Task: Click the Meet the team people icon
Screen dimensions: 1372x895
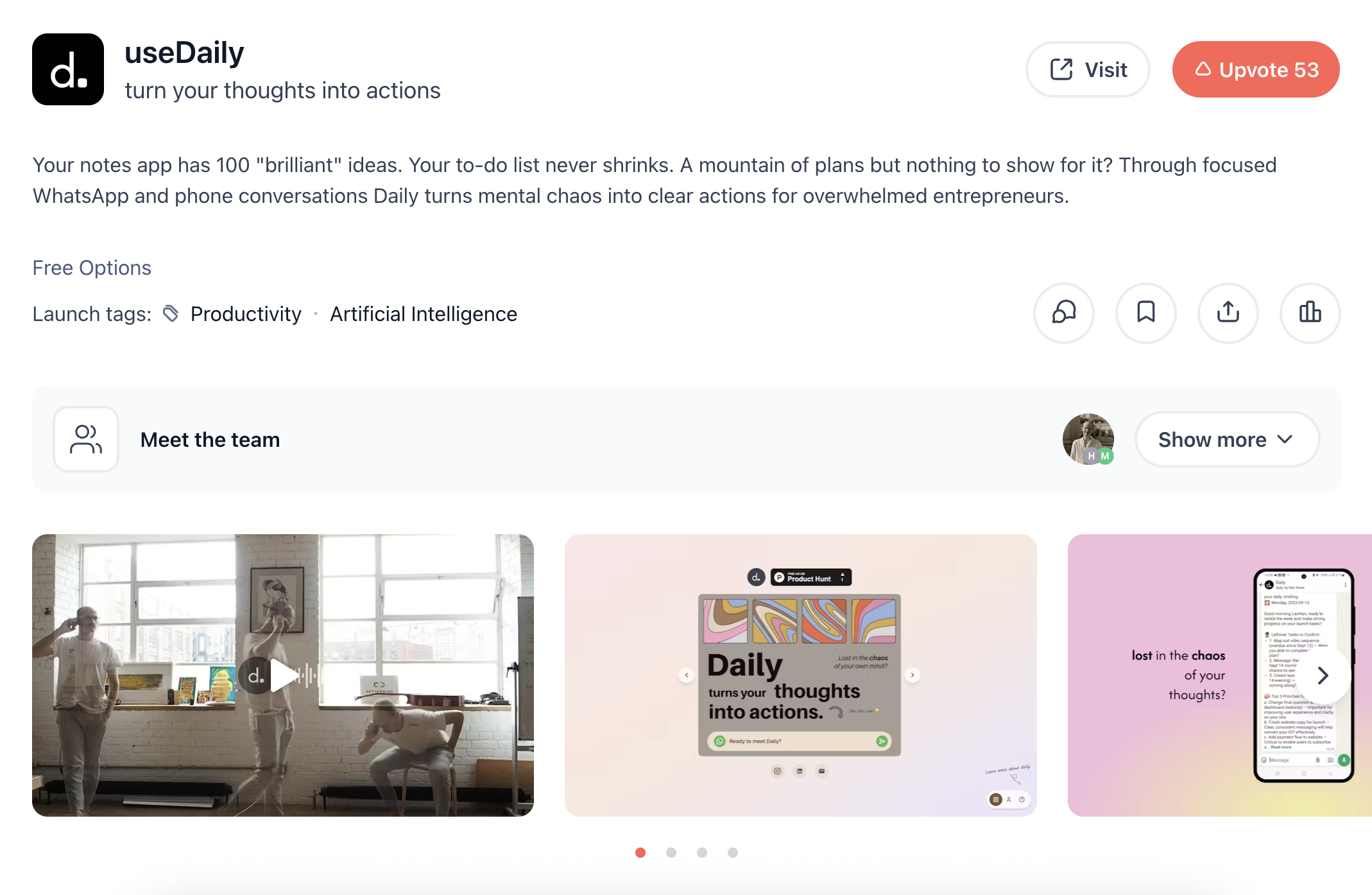Action: pyautogui.click(x=86, y=439)
